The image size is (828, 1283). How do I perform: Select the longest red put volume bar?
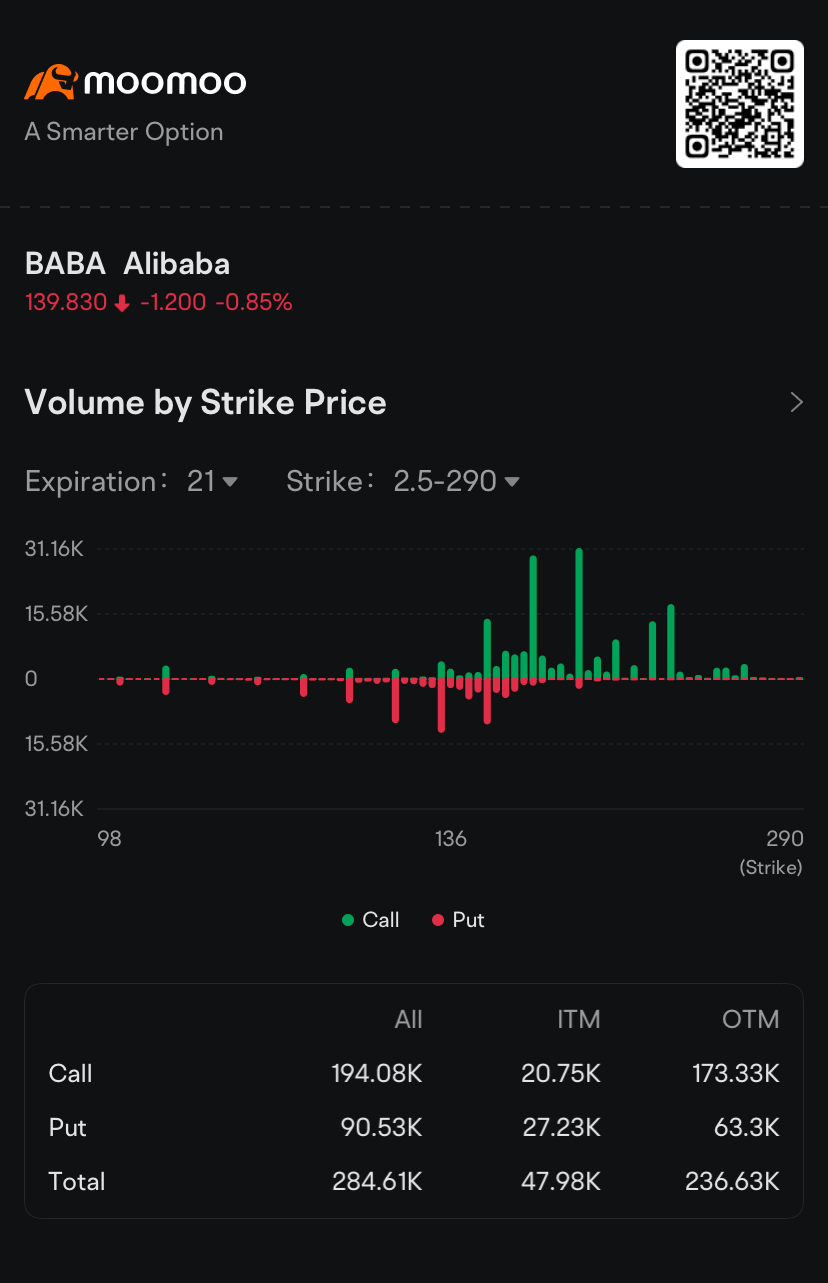441,705
